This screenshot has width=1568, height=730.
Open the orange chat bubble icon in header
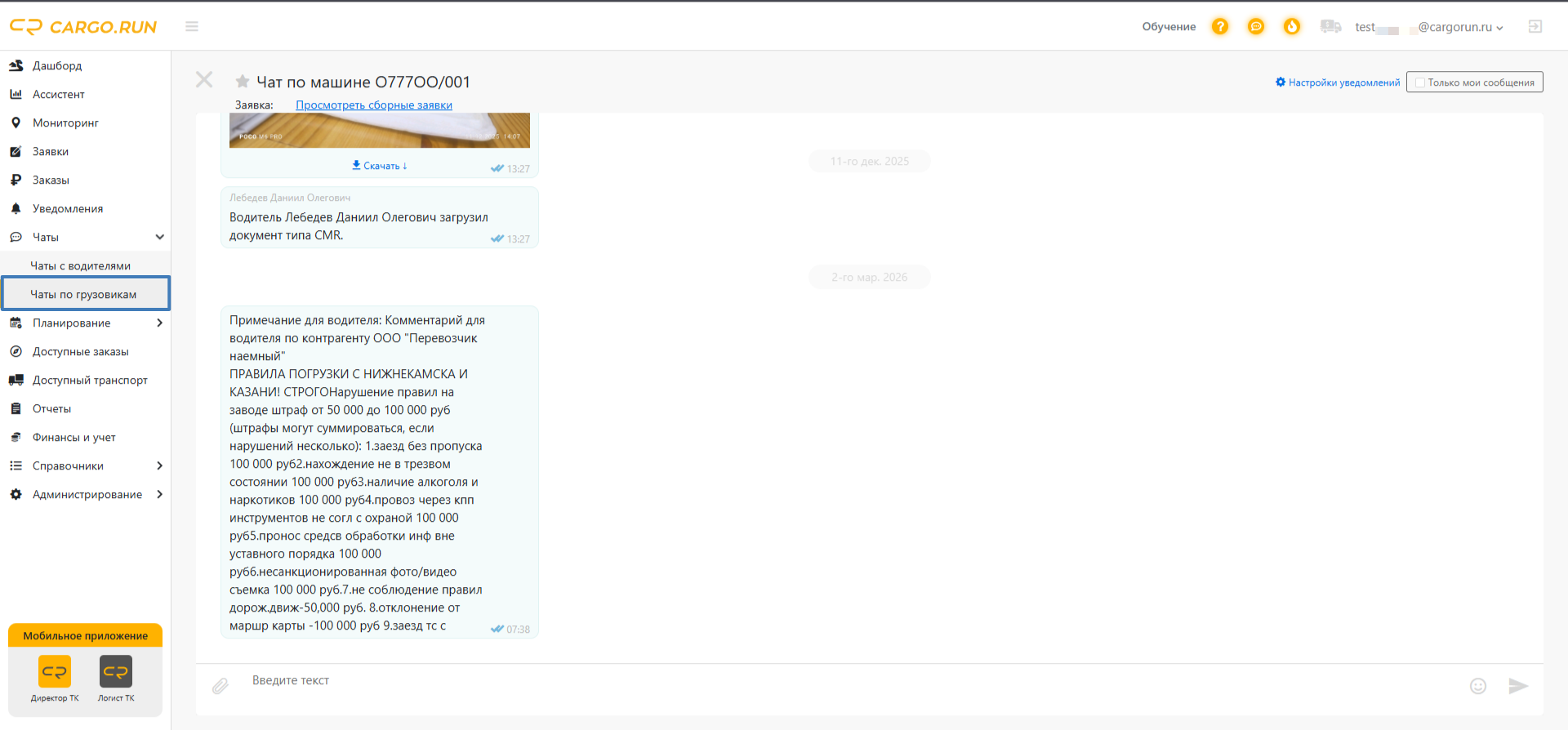(1256, 26)
